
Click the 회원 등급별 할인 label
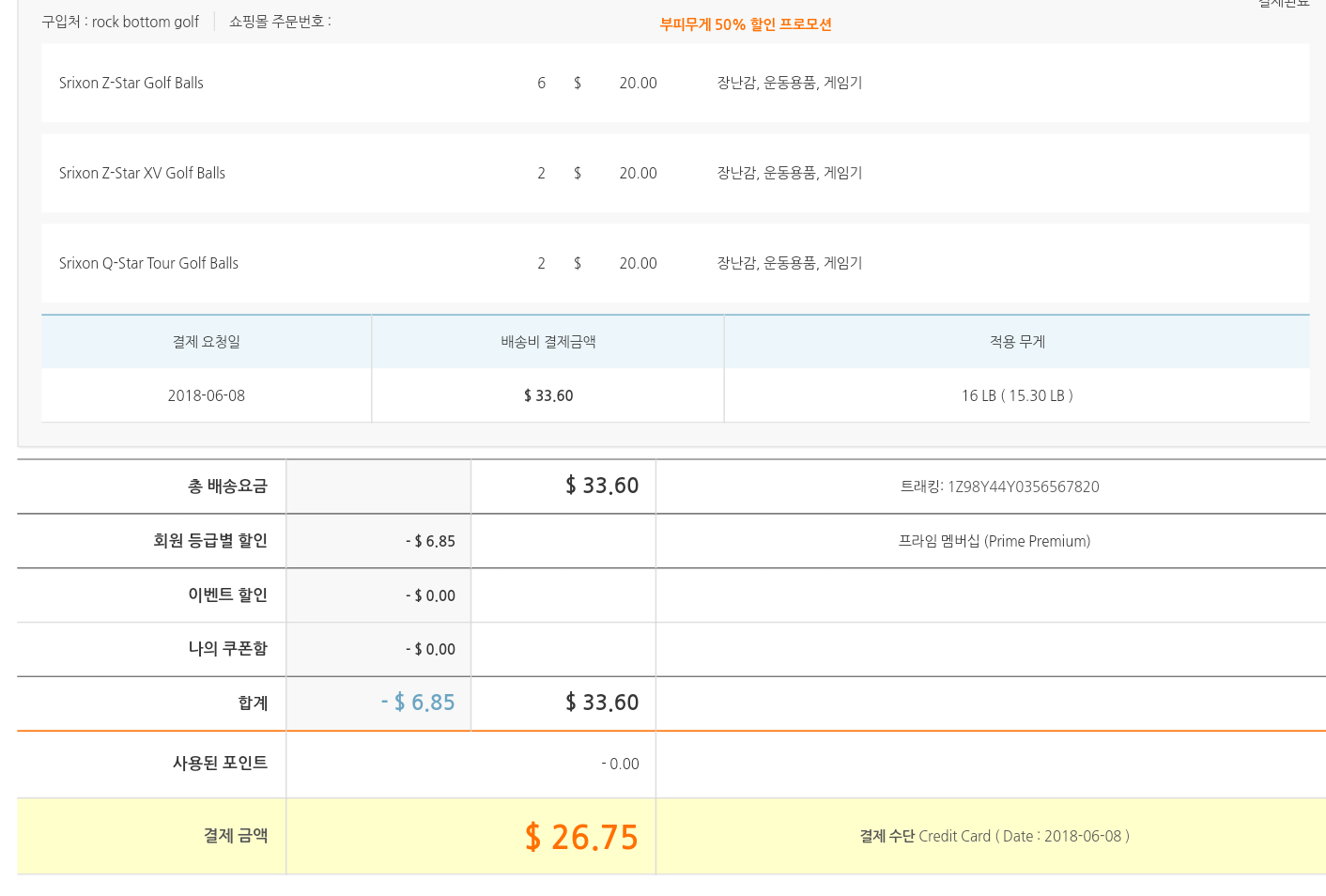point(210,541)
